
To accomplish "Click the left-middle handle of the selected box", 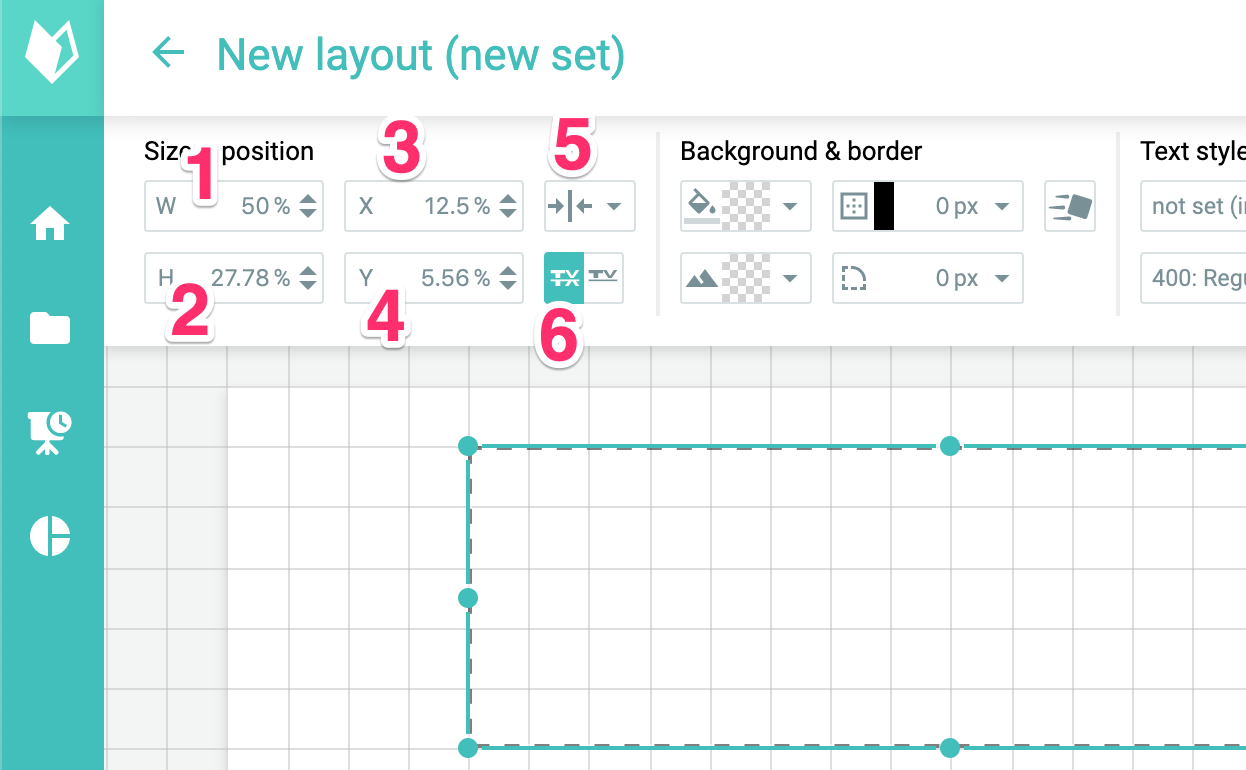I will 467,598.
